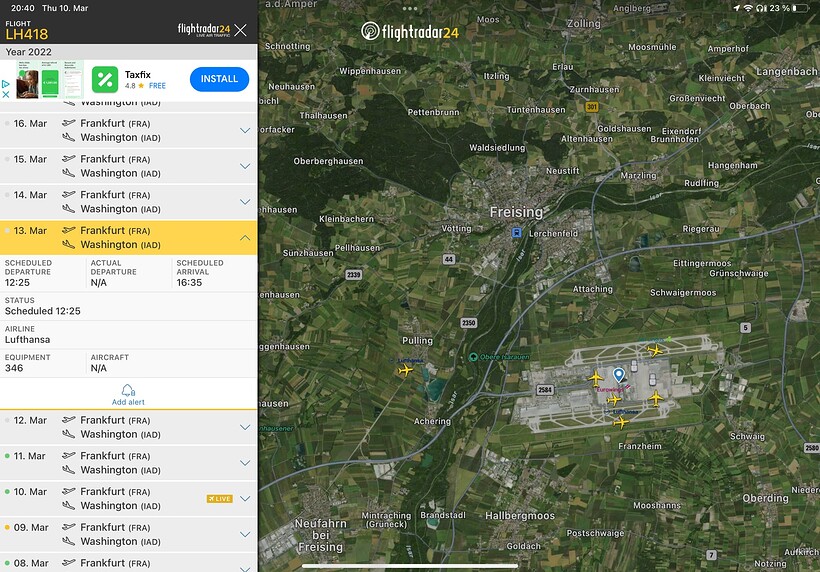
Task: Select the 12. Mar Washington (IAD) arrival text
Action: 120,434
